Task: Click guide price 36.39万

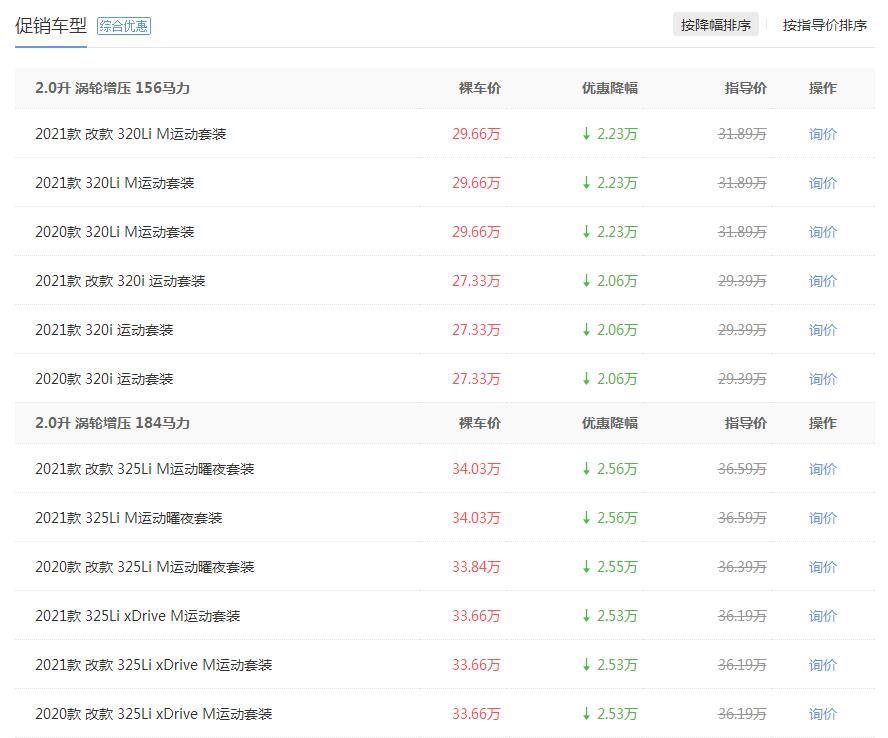Action: [x=742, y=567]
